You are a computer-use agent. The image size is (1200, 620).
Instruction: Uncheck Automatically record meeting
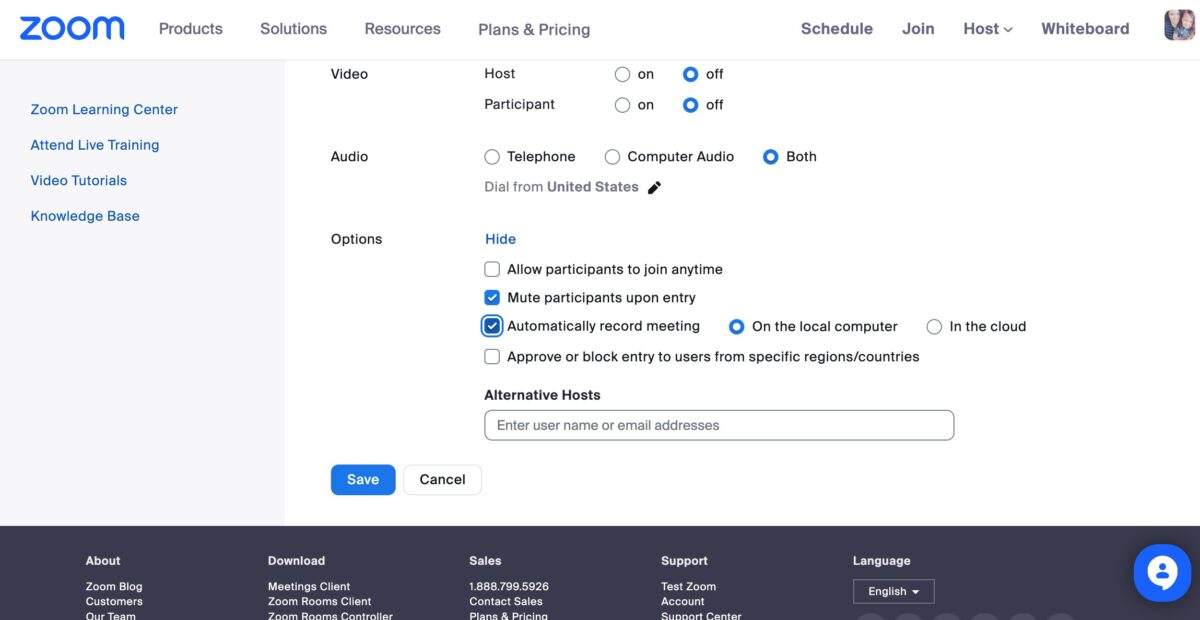pyautogui.click(x=492, y=326)
